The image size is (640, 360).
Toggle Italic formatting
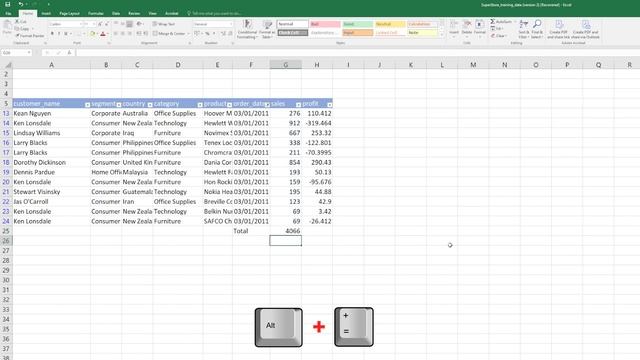59,33
